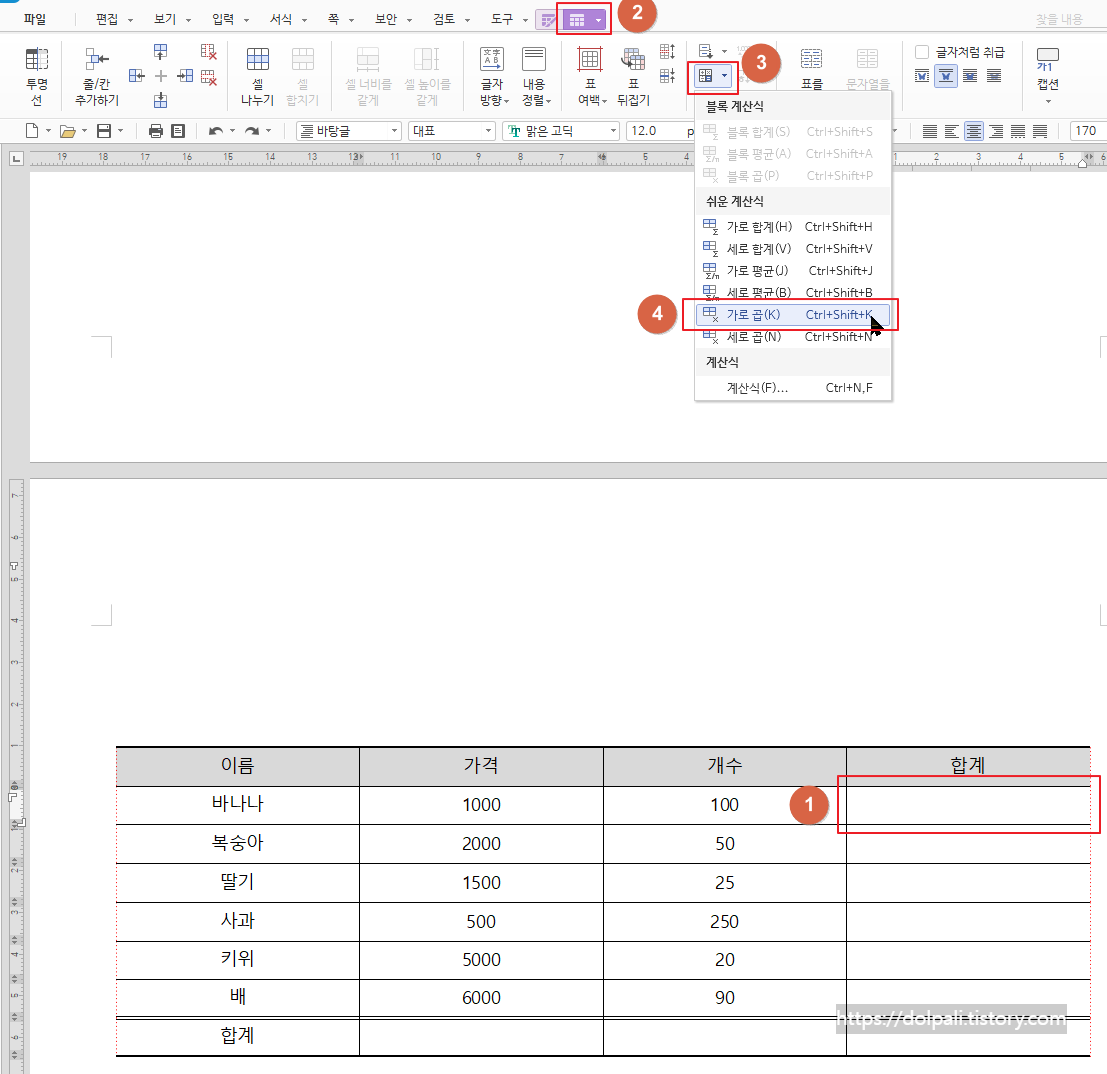
Task: Toggle center alignment button
Action: click(974, 131)
